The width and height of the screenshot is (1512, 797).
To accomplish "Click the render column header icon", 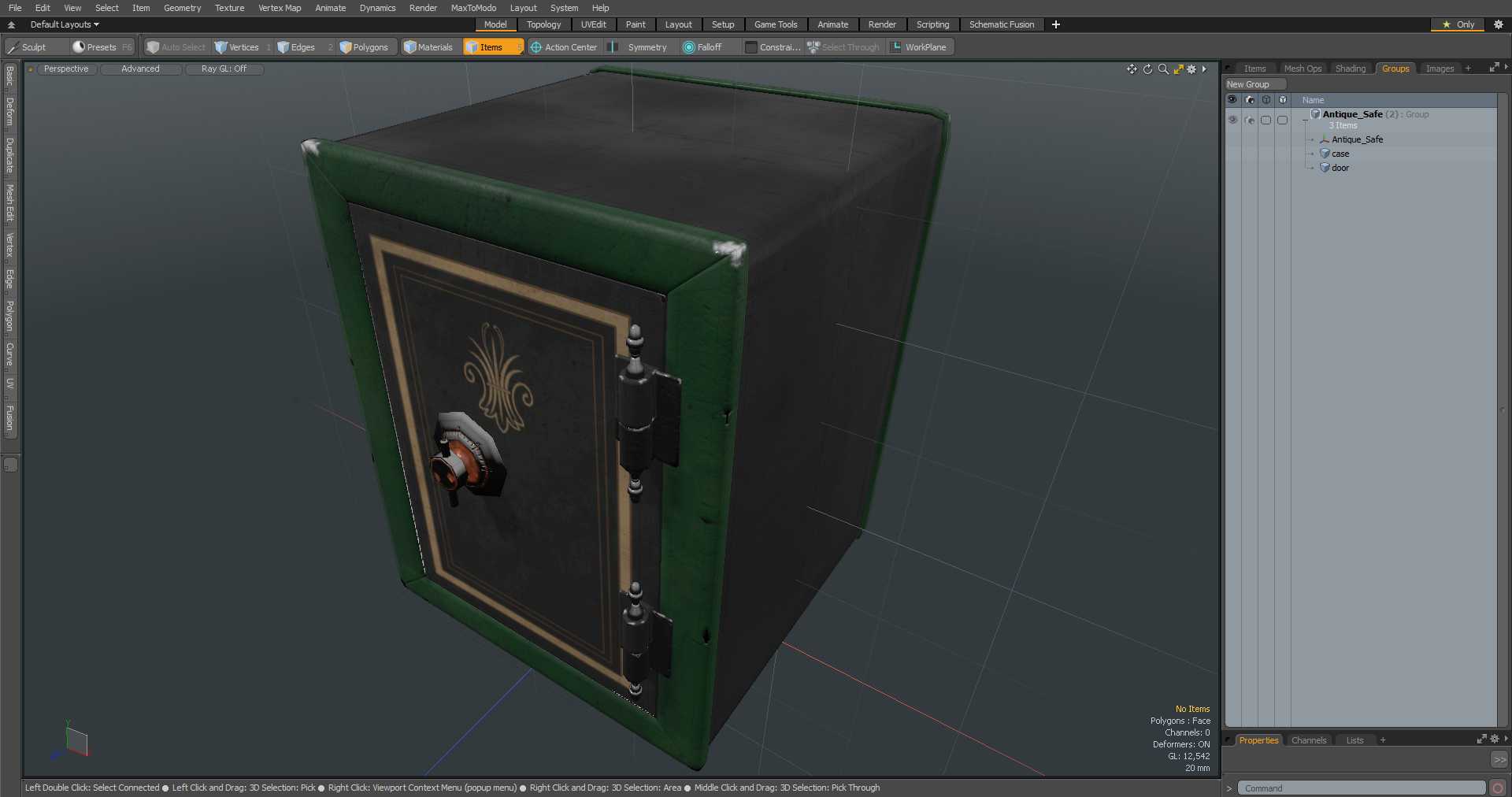I will click(1250, 100).
